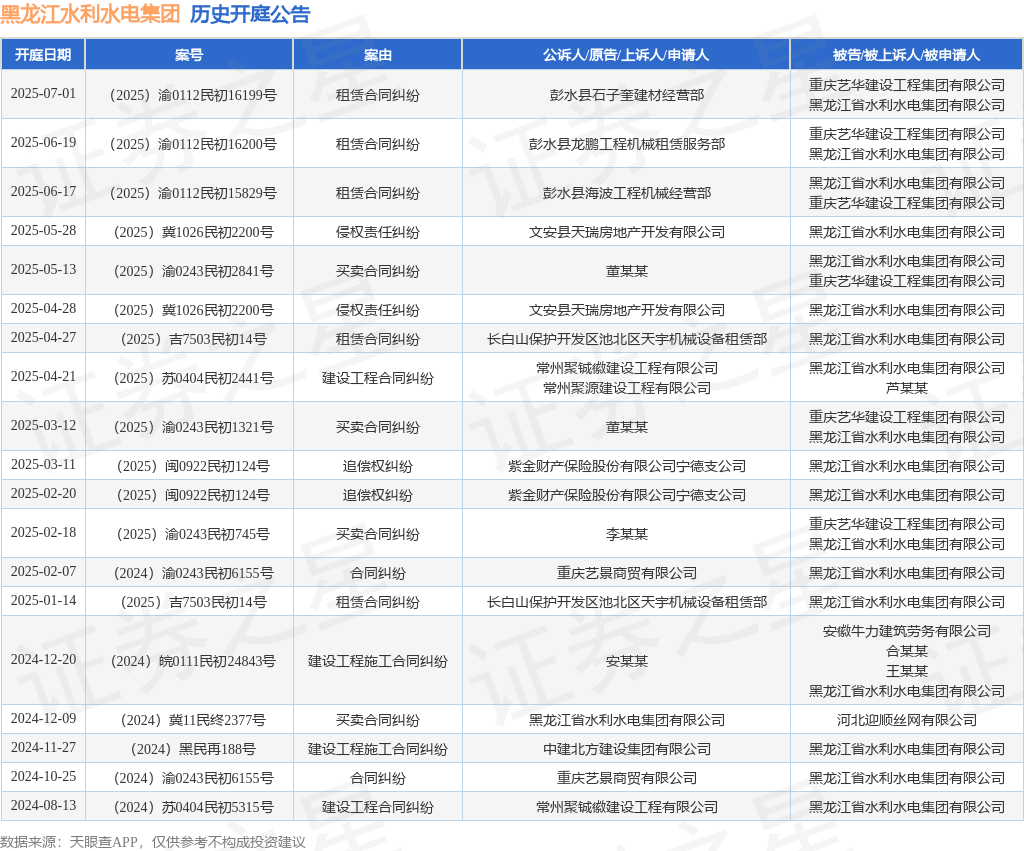Screen dimensions: 1024x851
Task: Select date cell 2025-06-17
Action: tap(43, 191)
